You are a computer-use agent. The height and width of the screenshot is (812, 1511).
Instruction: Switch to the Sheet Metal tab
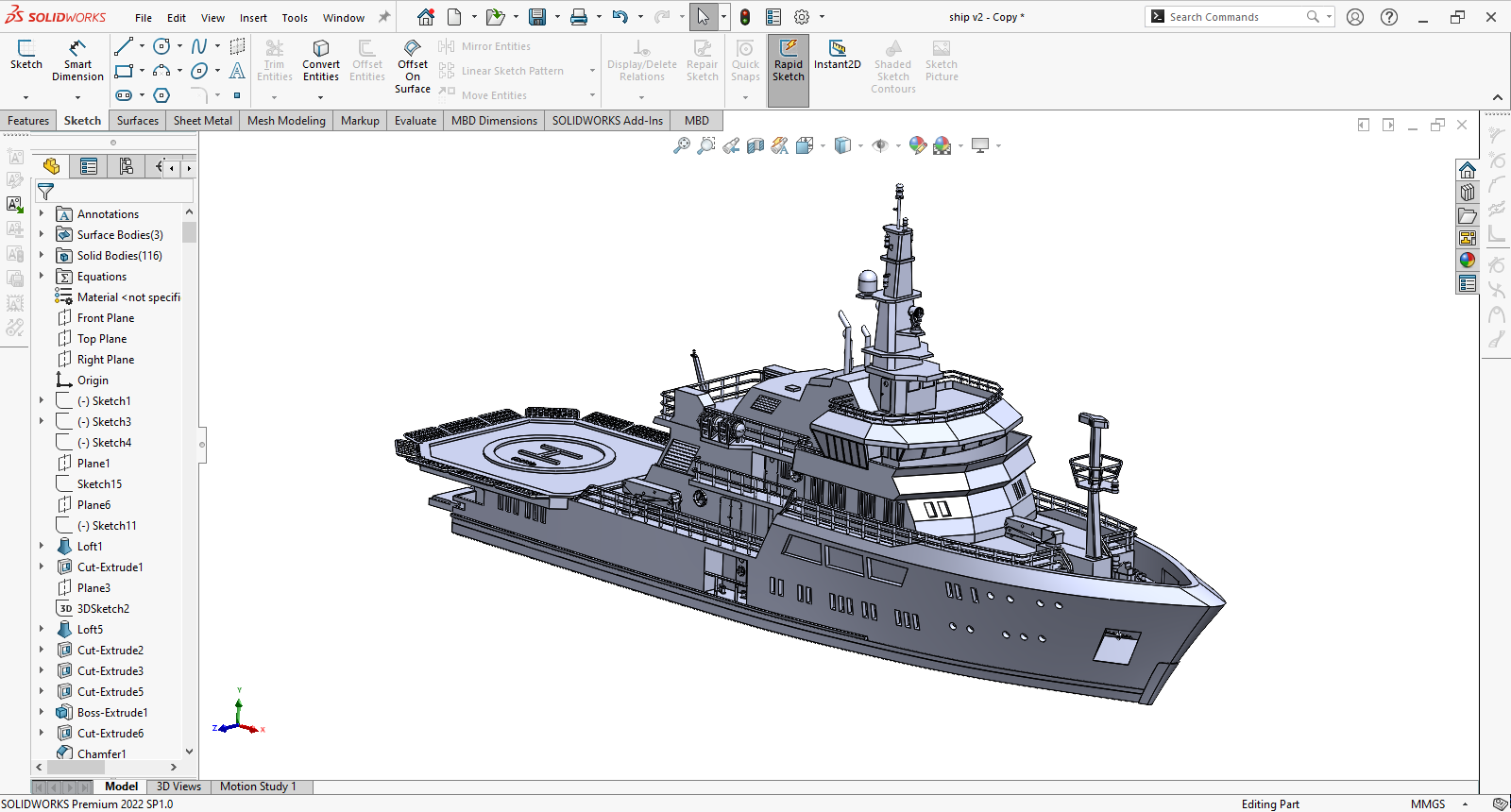click(x=203, y=121)
